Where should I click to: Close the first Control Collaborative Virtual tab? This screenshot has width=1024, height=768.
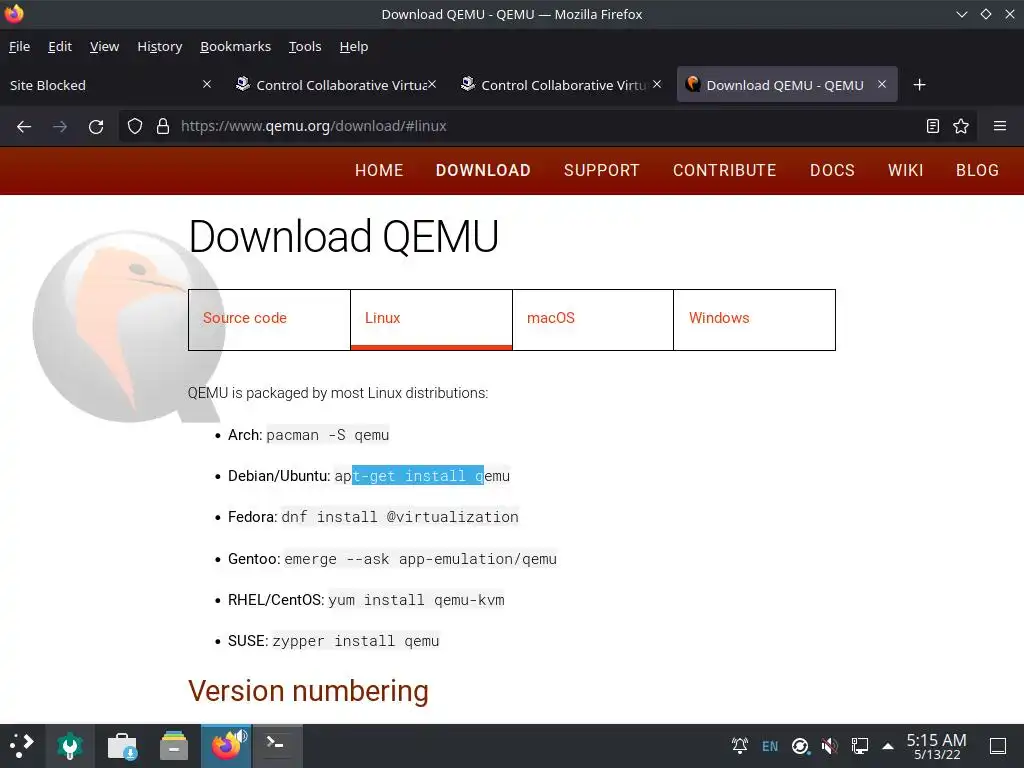point(432,84)
